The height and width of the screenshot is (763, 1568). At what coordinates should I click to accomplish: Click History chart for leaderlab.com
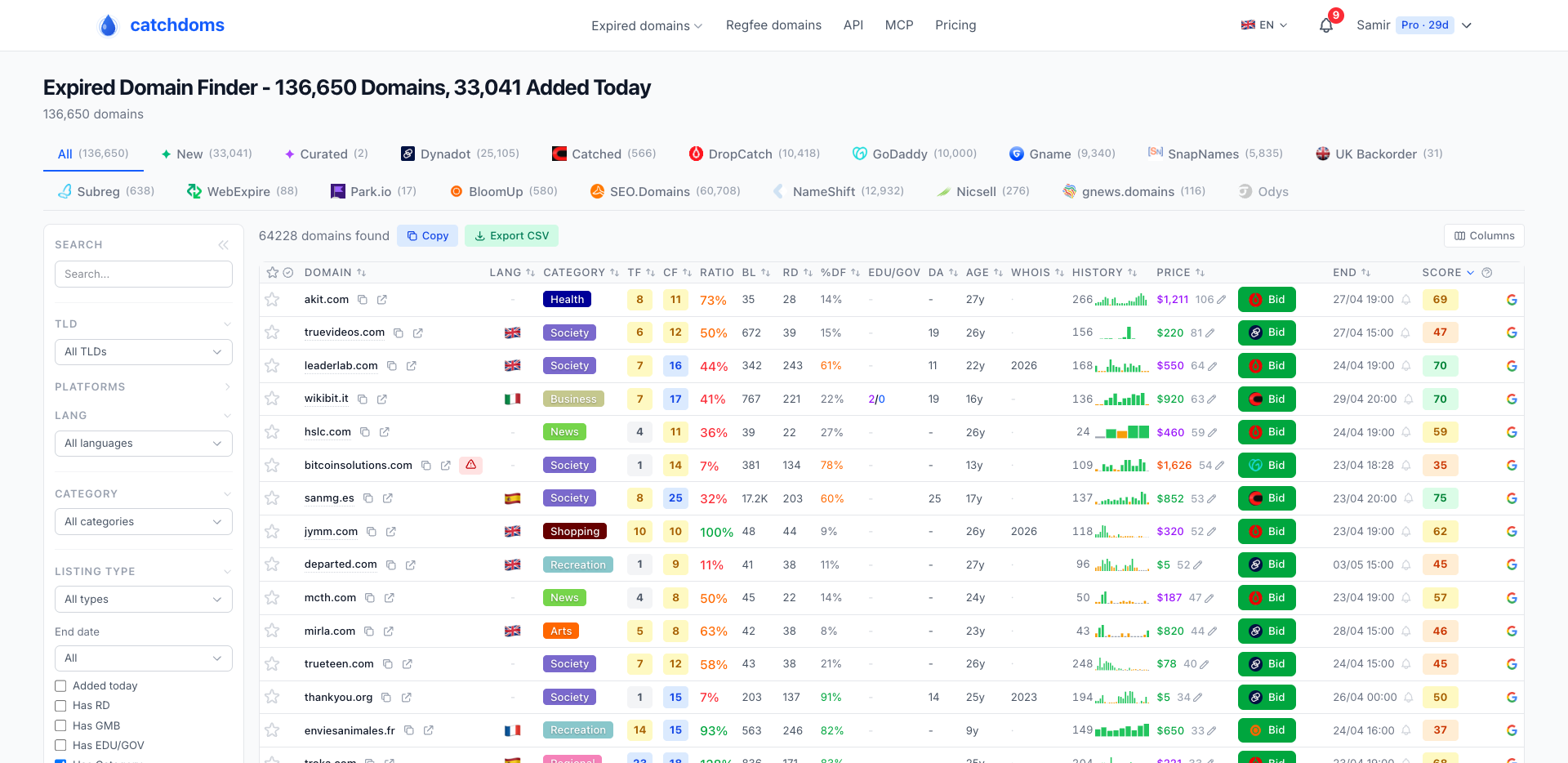pyautogui.click(x=1122, y=366)
